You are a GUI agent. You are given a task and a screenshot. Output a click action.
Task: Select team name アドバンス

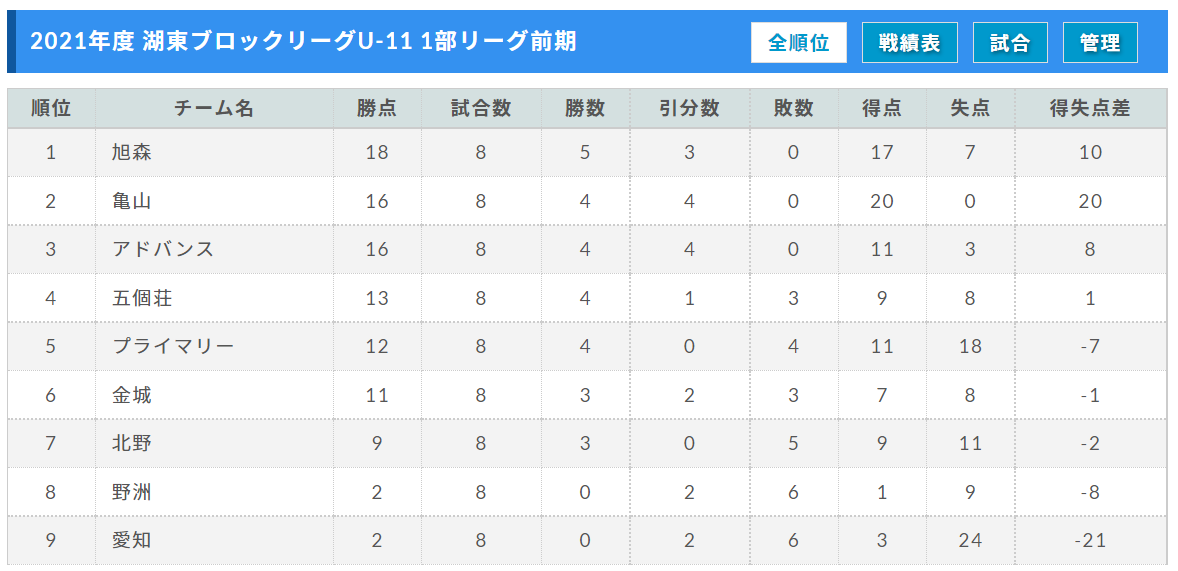pos(163,249)
